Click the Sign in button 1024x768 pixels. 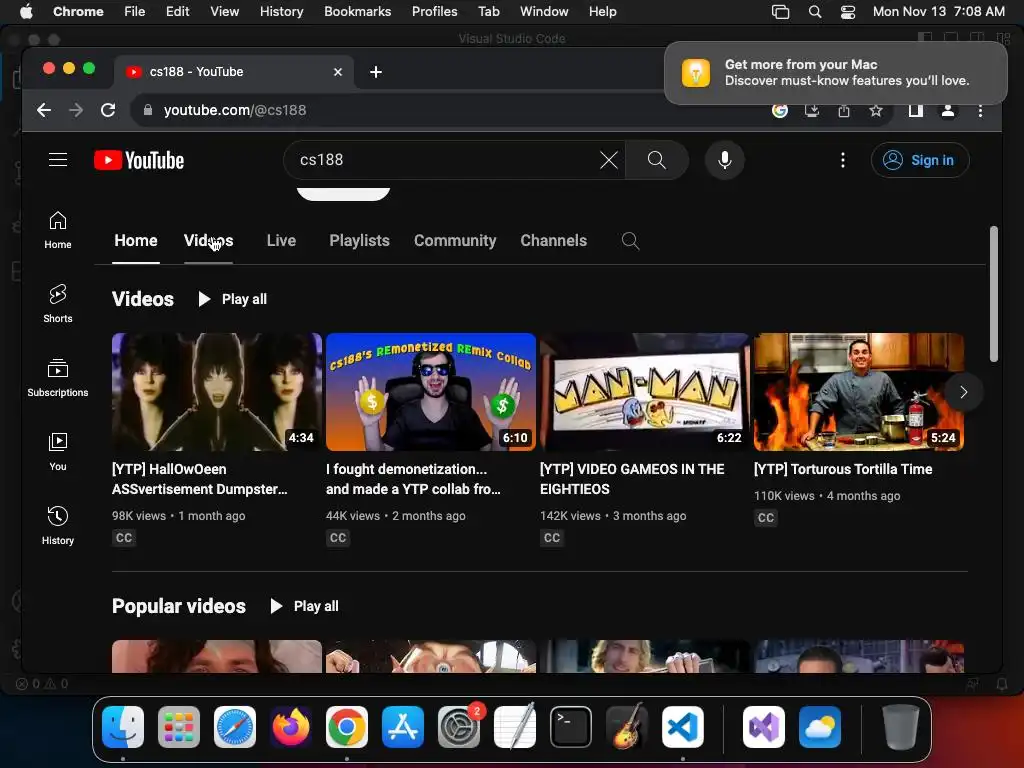(920, 160)
